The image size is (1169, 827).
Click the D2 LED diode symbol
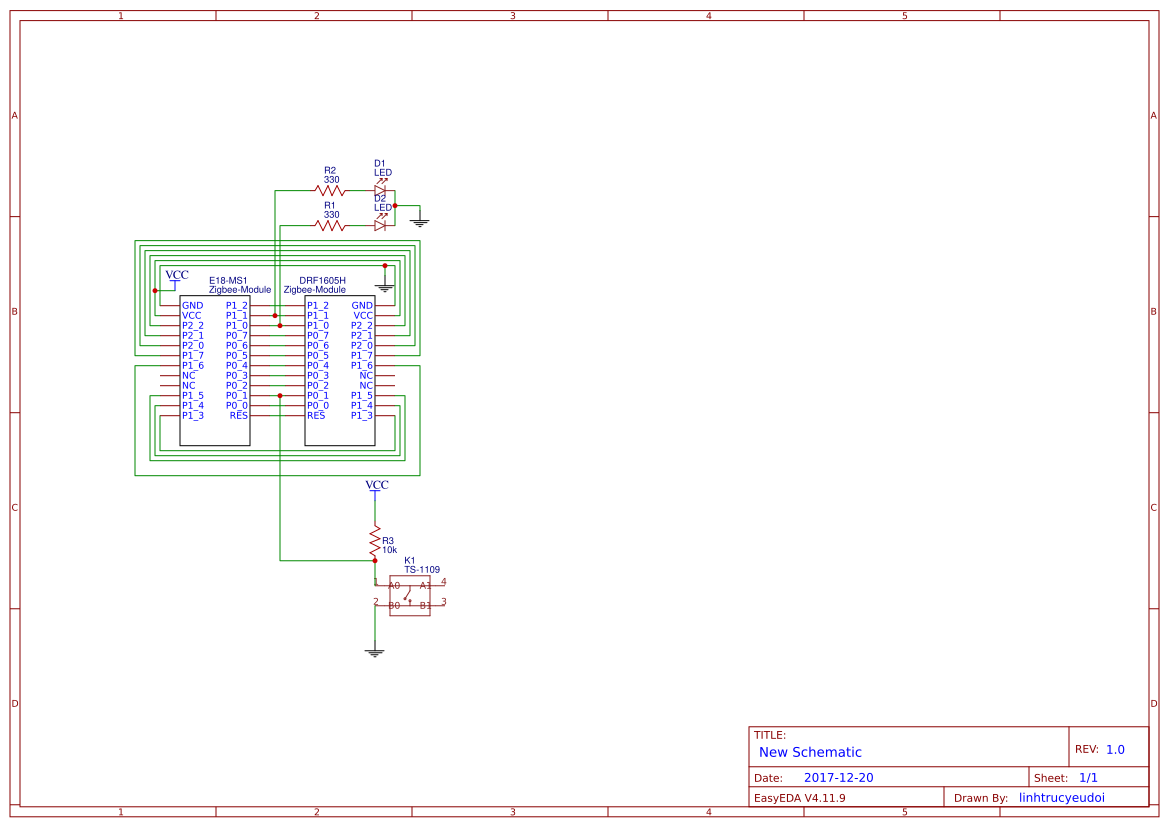click(x=380, y=225)
